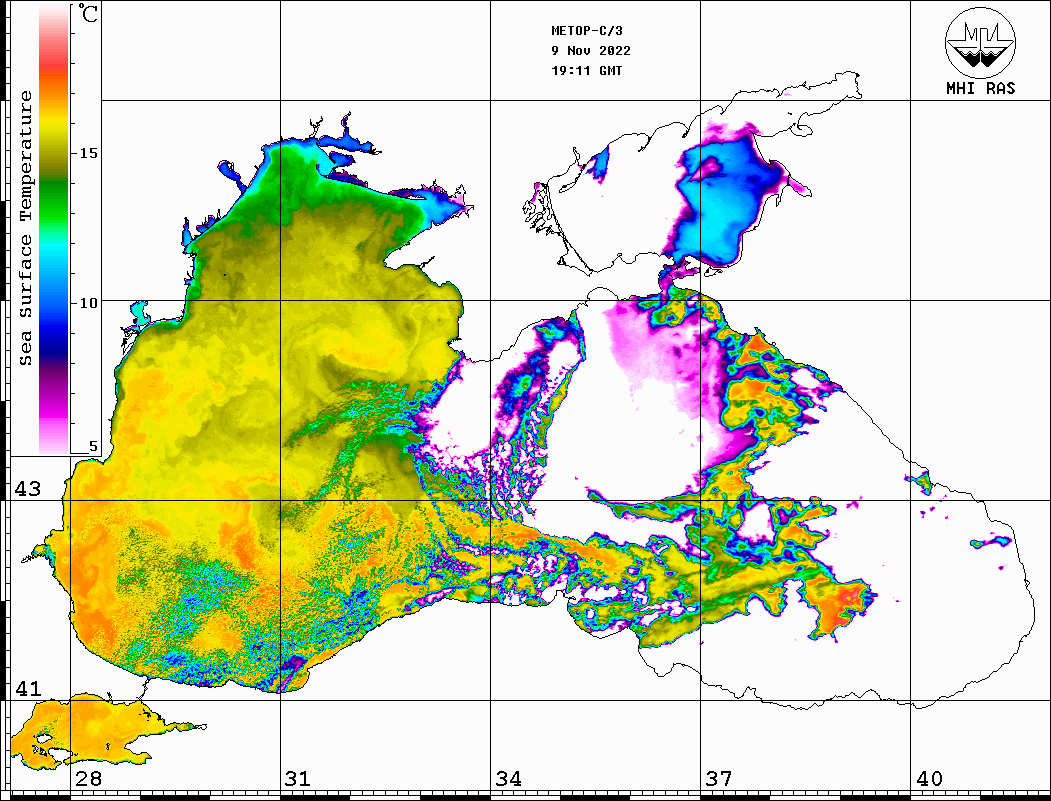
Task: Click longitude label '40'
Action: [x=929, y=778]
